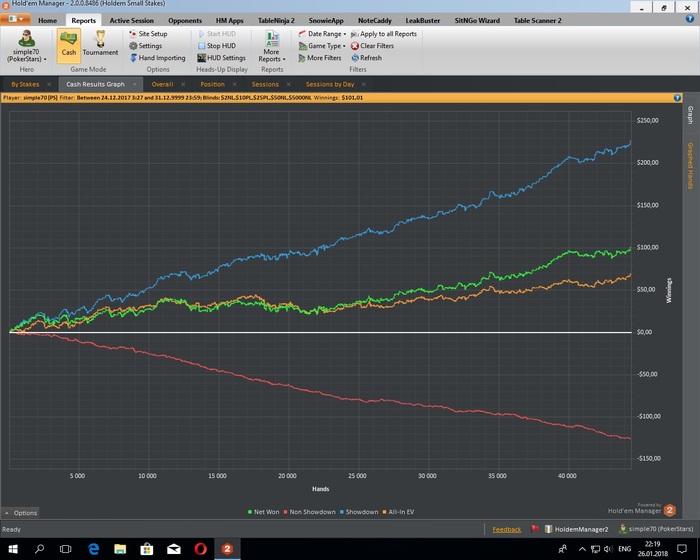Click HoldemManager2 database in status bar
The image size is (700, 560).
pyautogui.click(x=576, y=529)
